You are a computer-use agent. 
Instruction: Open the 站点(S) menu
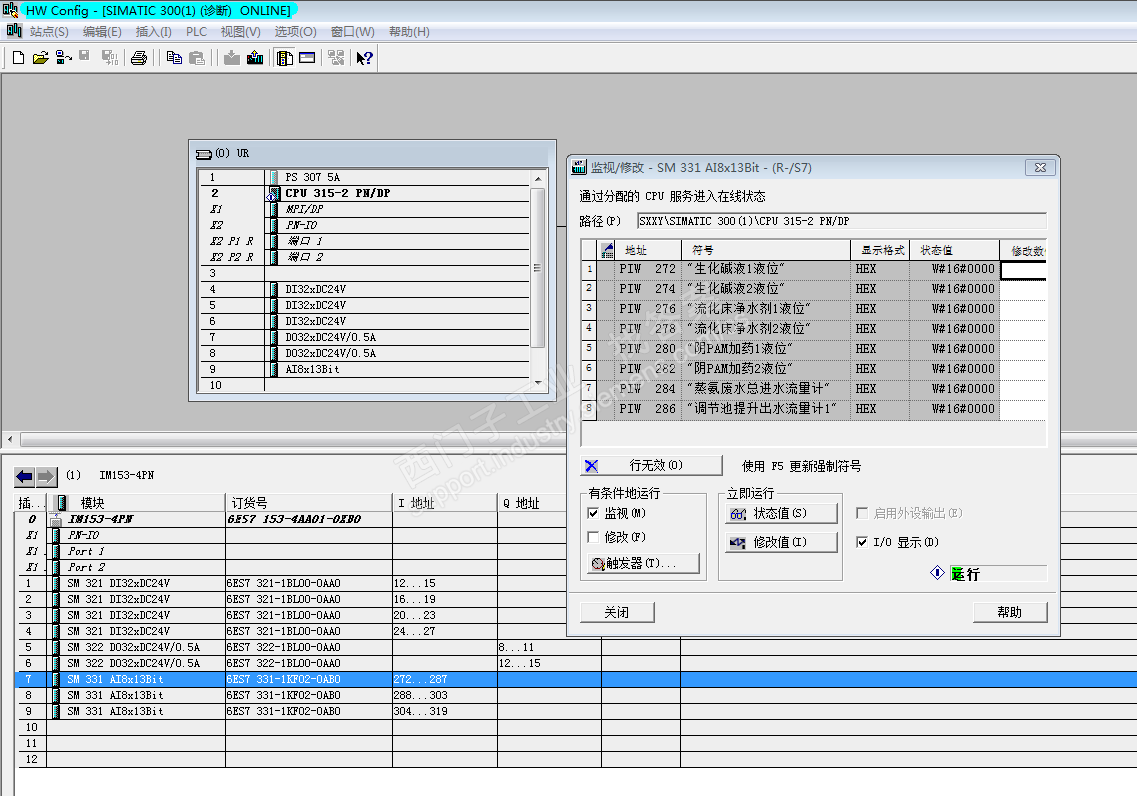[x=49, y=32]
